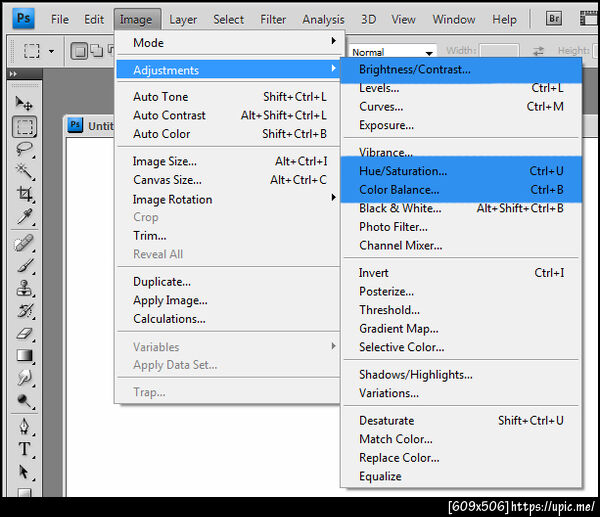Choose Vibrance adjustment
The height and width of the screenshot is (517, 600).
(x=461, y=152)
